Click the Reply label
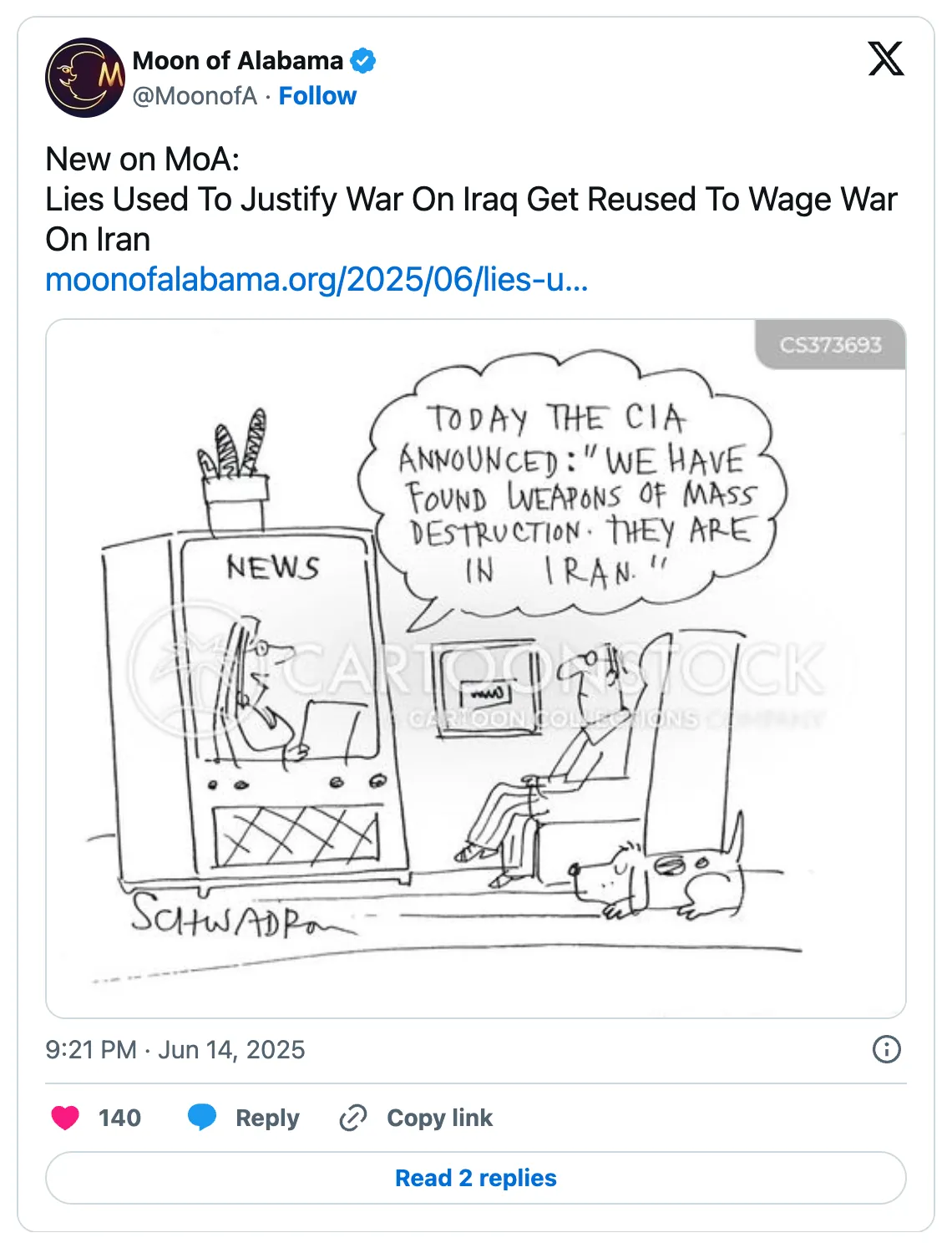This screenshot has width=952, height=1248. tap(267, 1118)
